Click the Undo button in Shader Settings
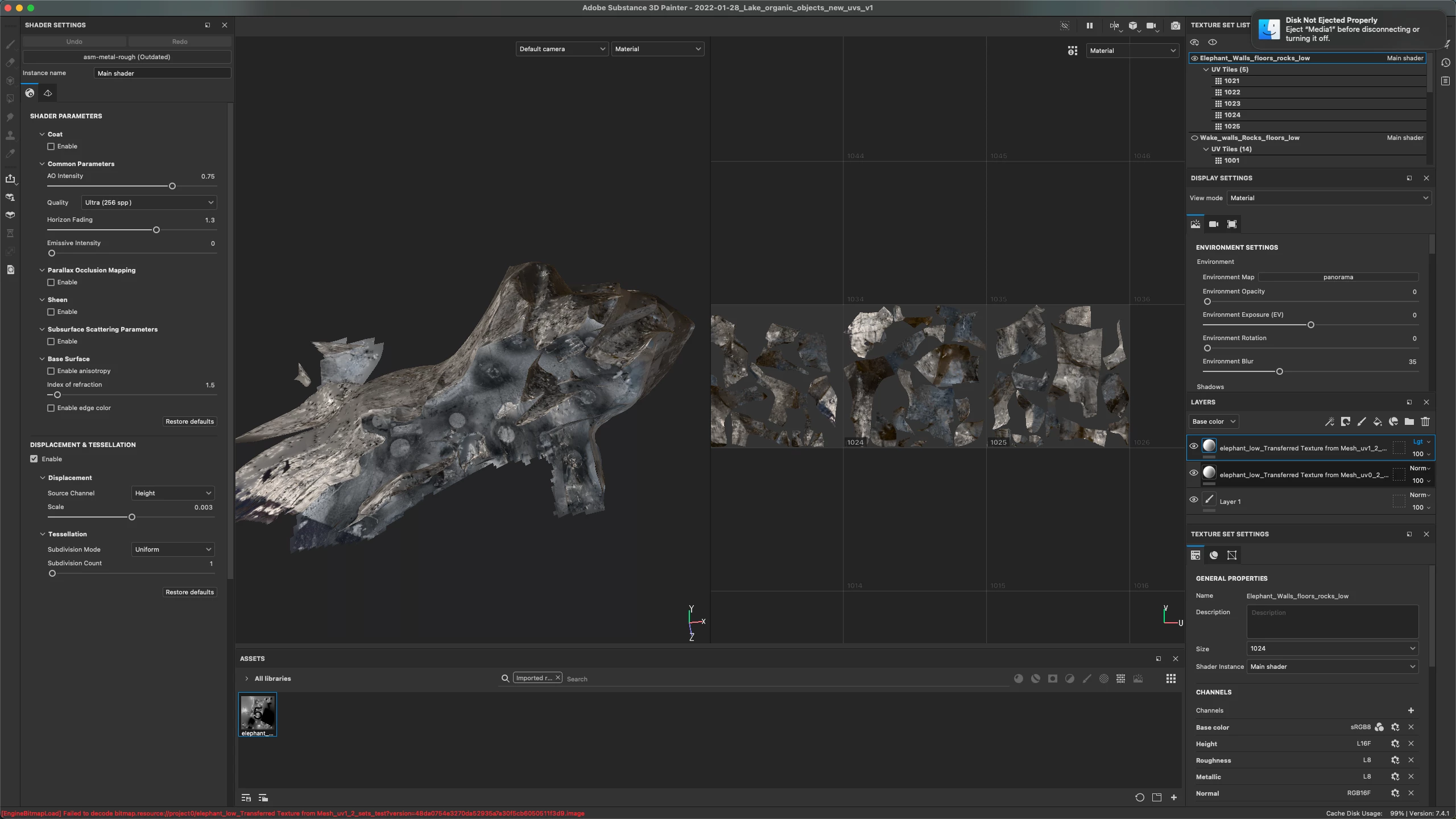Viewport: 1456px width, 819px height. [x=75, y=42]
